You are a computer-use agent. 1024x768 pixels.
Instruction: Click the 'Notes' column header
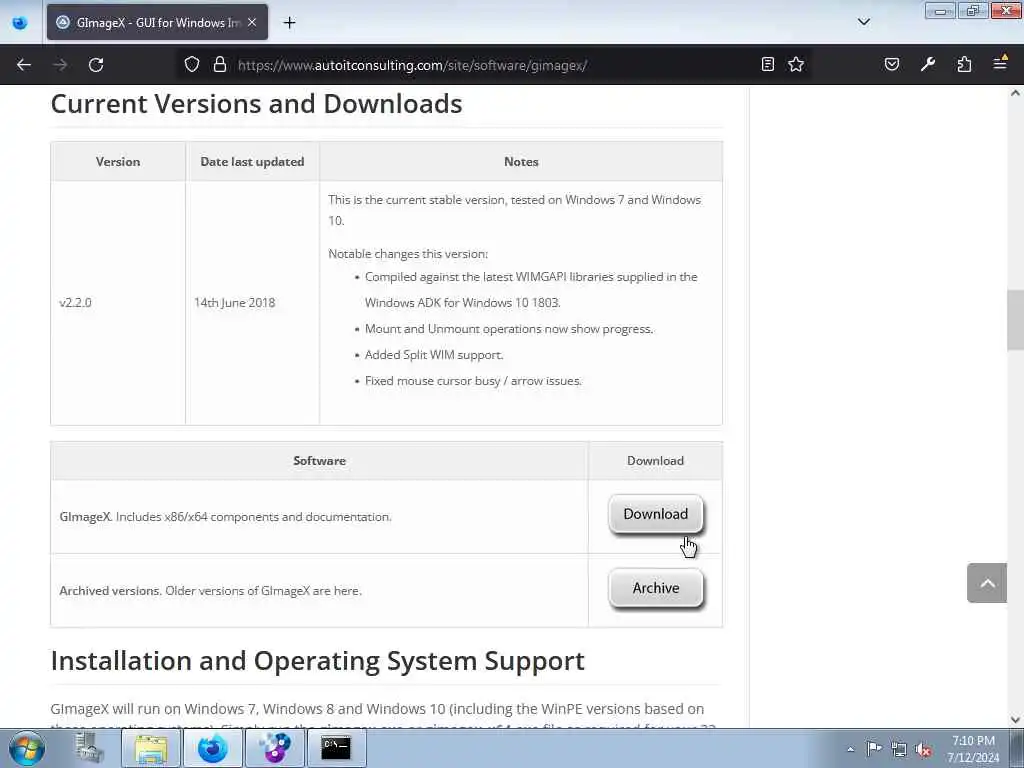click(521, 161)
